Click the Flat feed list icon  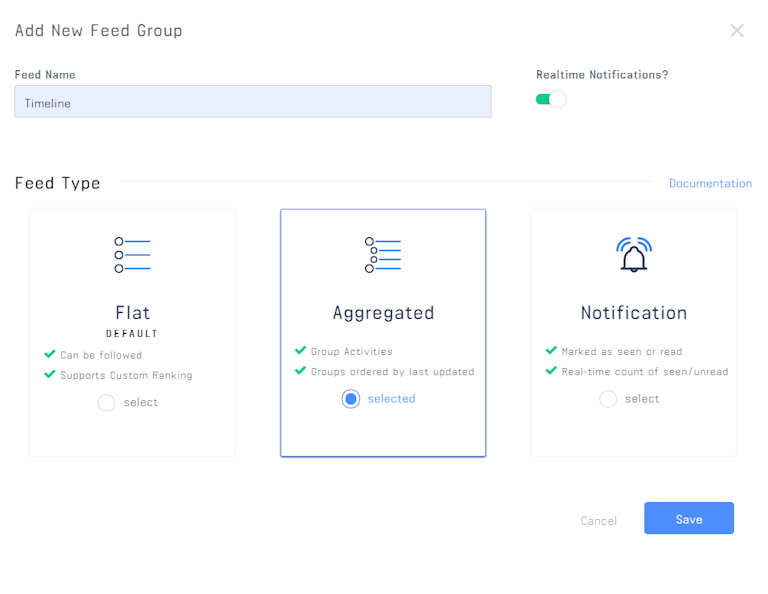tap(132, 255)
